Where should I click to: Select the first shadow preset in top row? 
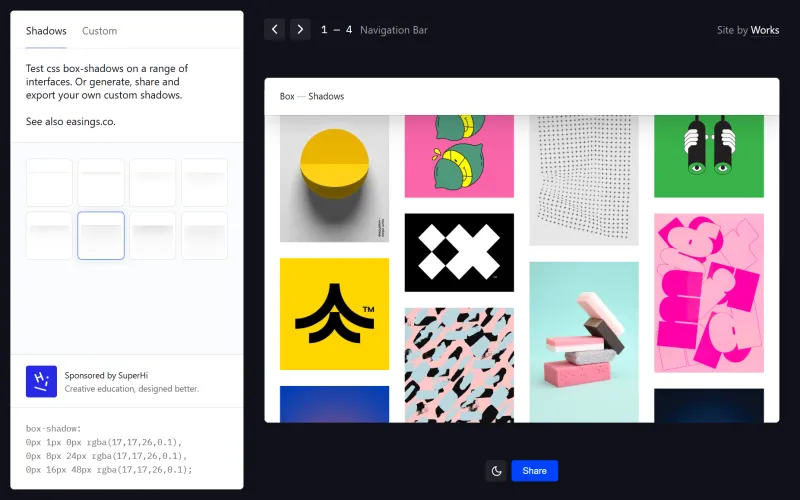pyautogui.click(x=49, y=182)
